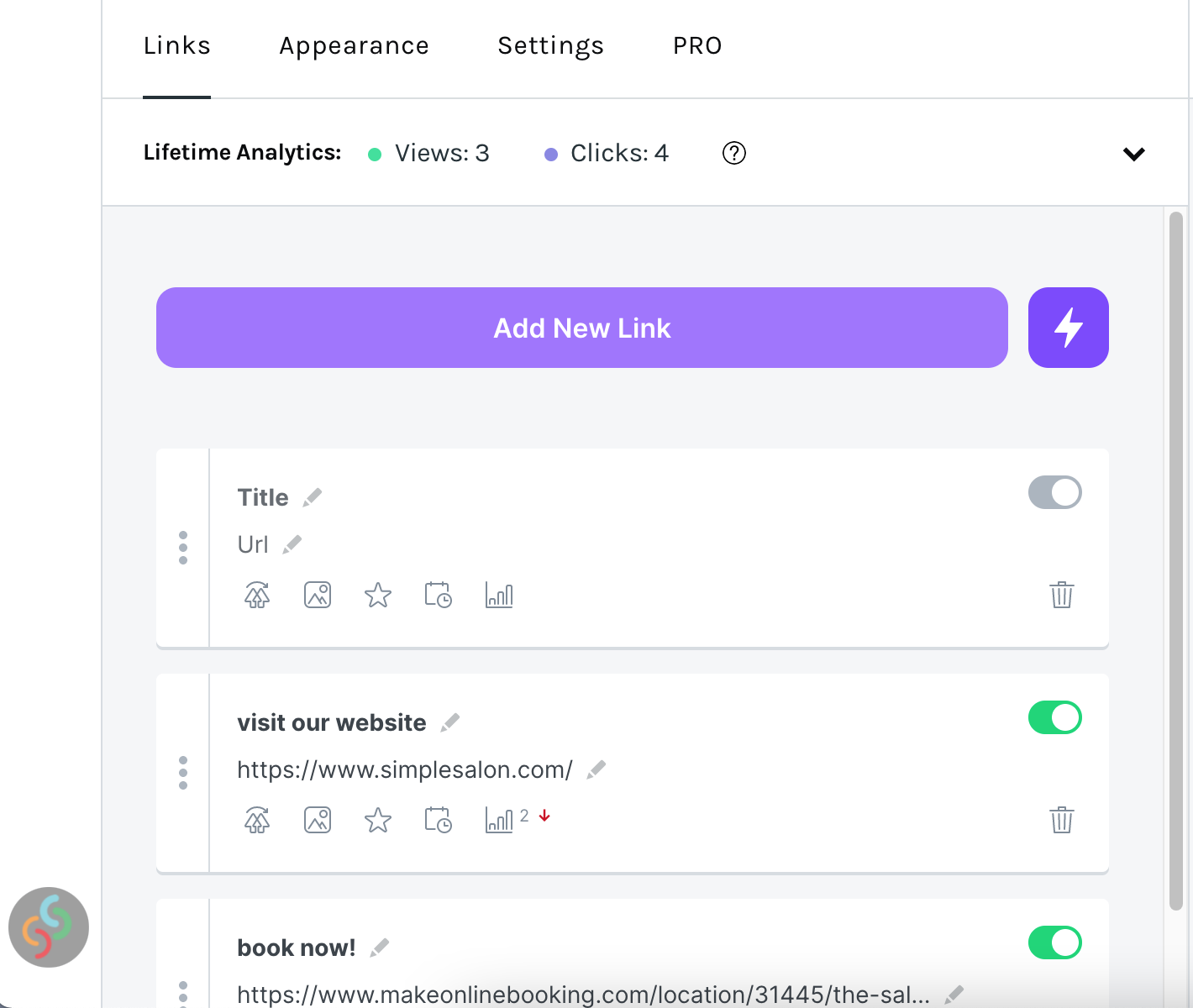Open the Settings tab
The width and height of the screenshot is (1193, 1008).
(551, 45)
